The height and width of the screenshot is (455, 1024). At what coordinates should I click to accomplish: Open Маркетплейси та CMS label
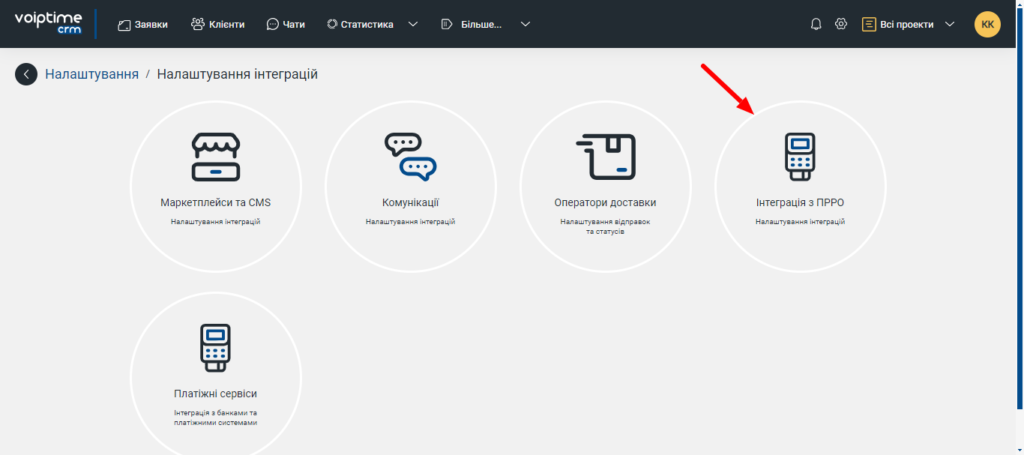[x=216, y=203]
